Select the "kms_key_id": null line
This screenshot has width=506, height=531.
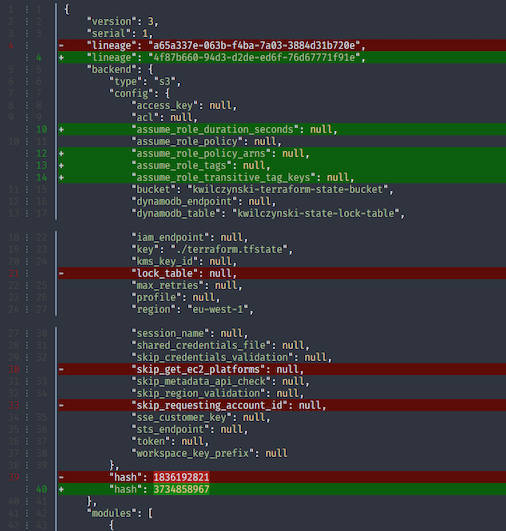click(x=184, y=261)
